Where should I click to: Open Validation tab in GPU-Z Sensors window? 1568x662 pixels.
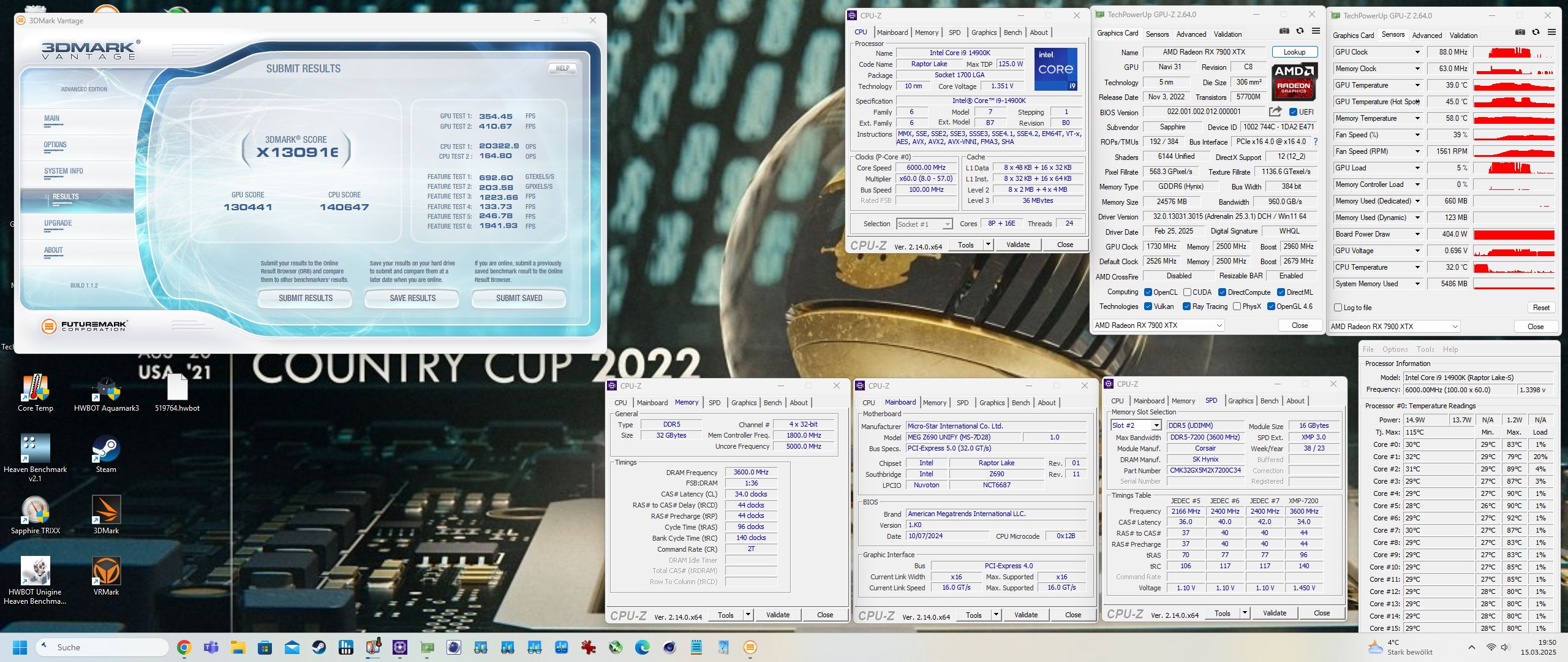tap(1463, 36)
